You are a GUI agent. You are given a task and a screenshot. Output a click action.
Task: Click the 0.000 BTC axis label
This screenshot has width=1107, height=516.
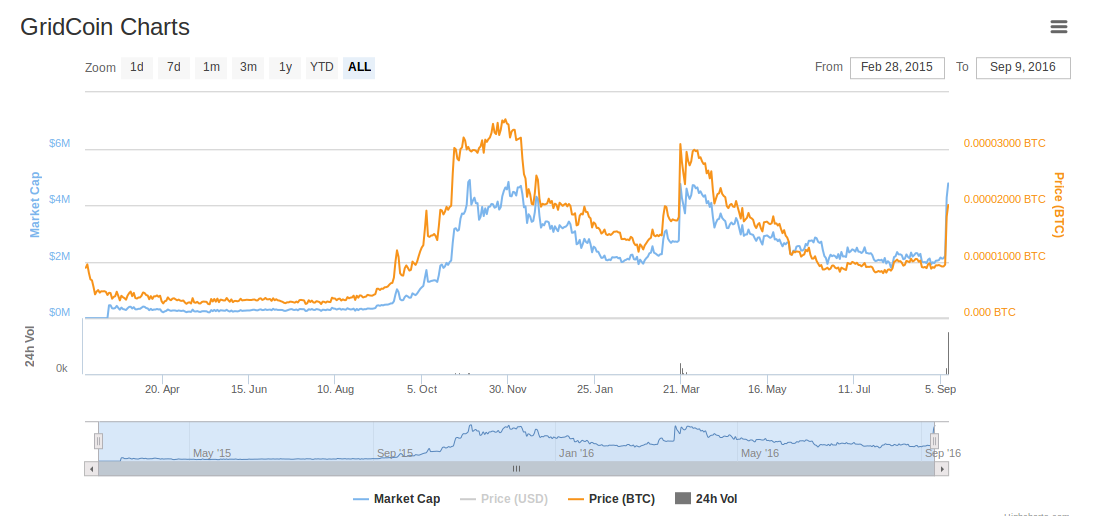[990, 312]
